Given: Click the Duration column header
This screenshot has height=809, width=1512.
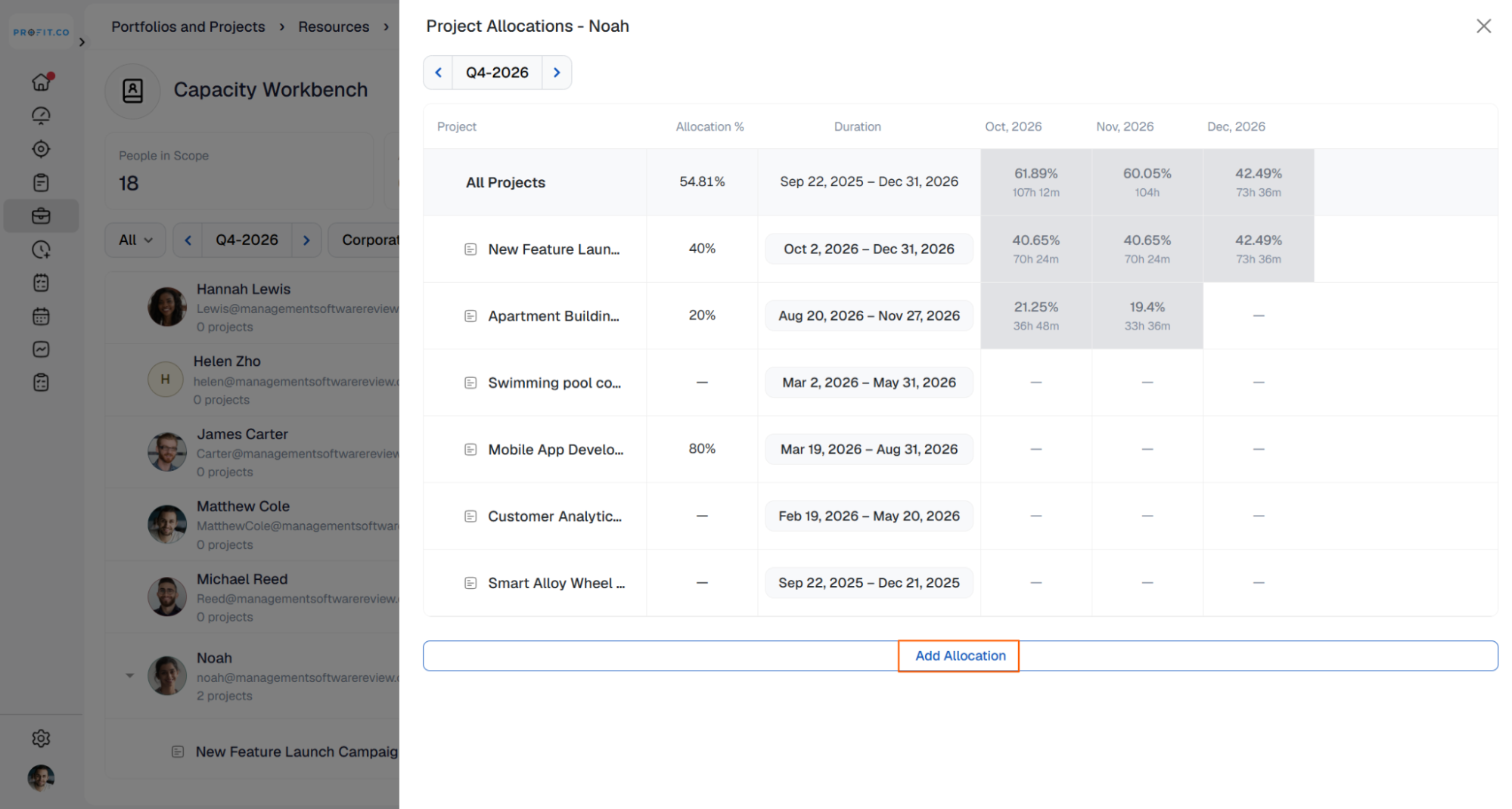Looking at the screenshot, I should point(857,126).
